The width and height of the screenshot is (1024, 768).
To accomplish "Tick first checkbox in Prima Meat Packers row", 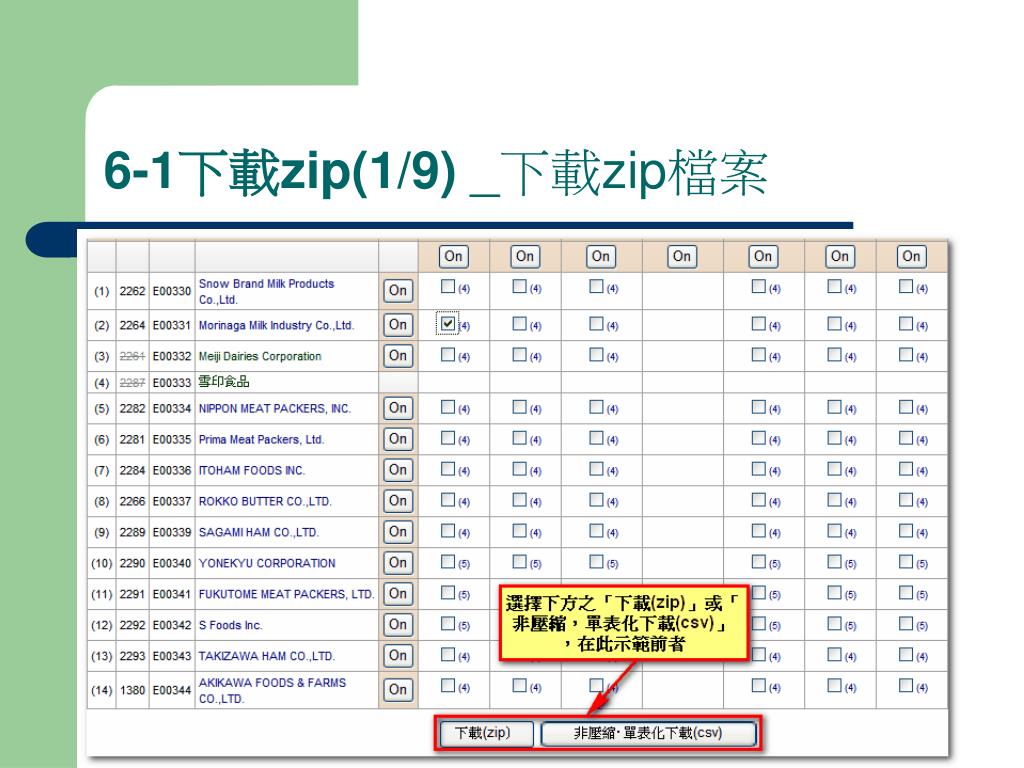I will pos(447,438).
